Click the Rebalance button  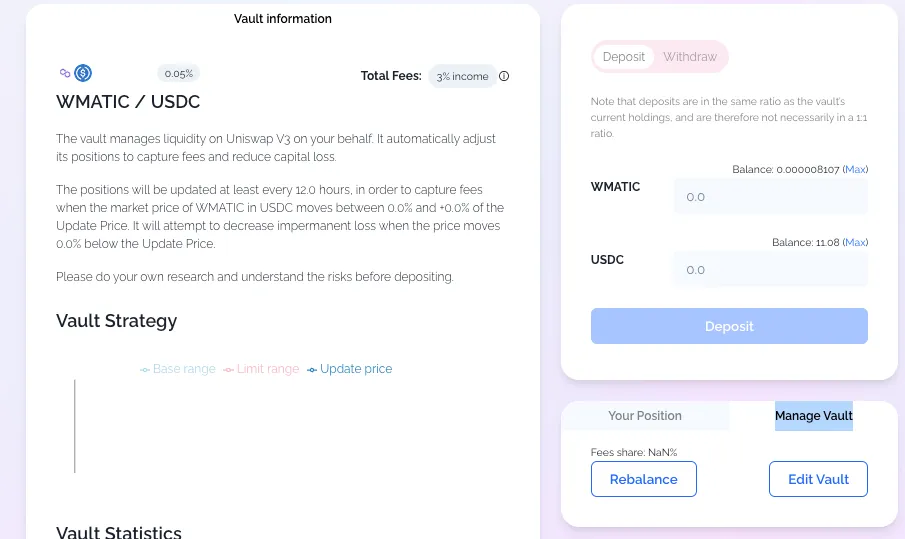pos(644,479)
